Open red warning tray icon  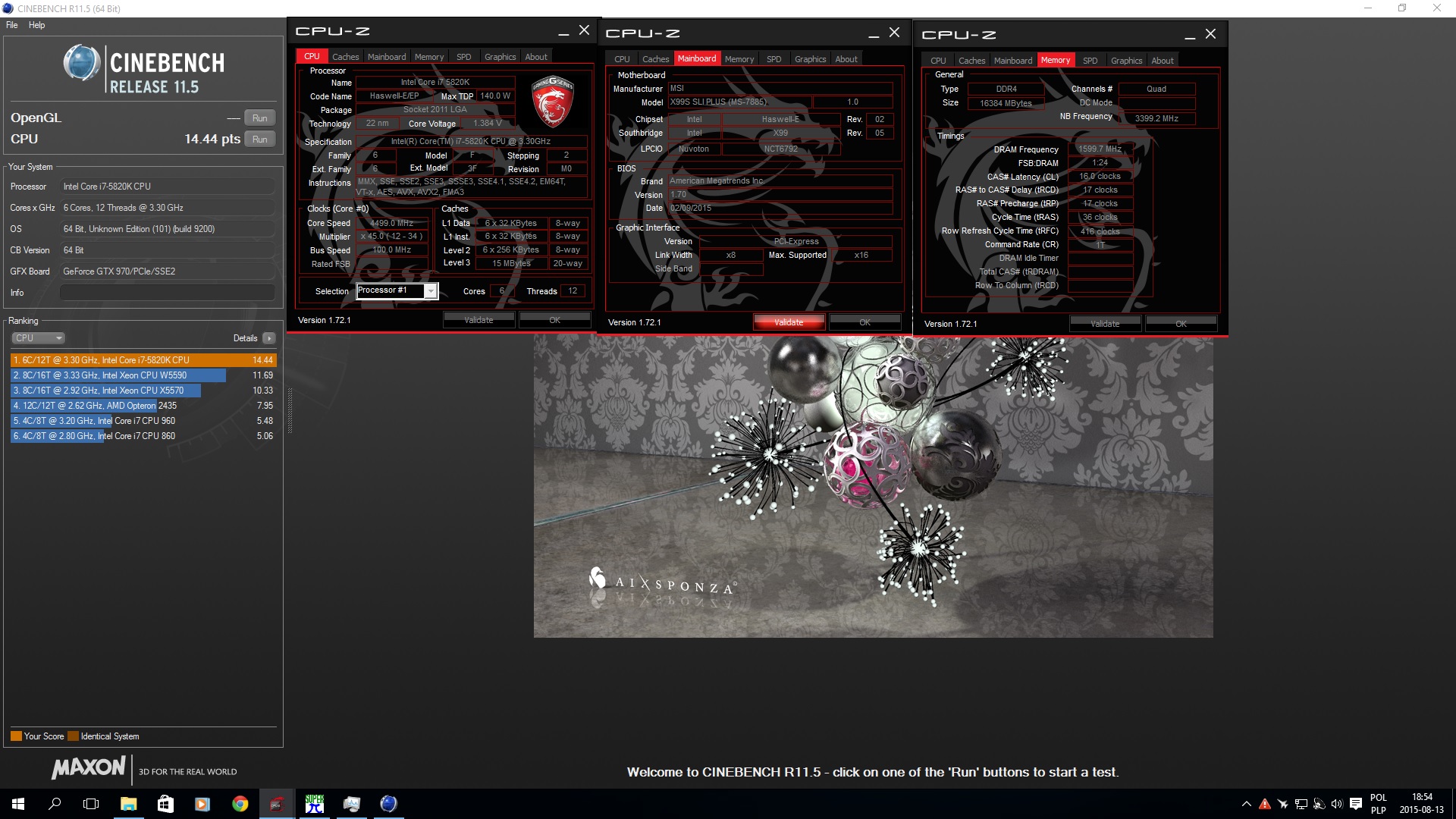tap(1264, 804)
